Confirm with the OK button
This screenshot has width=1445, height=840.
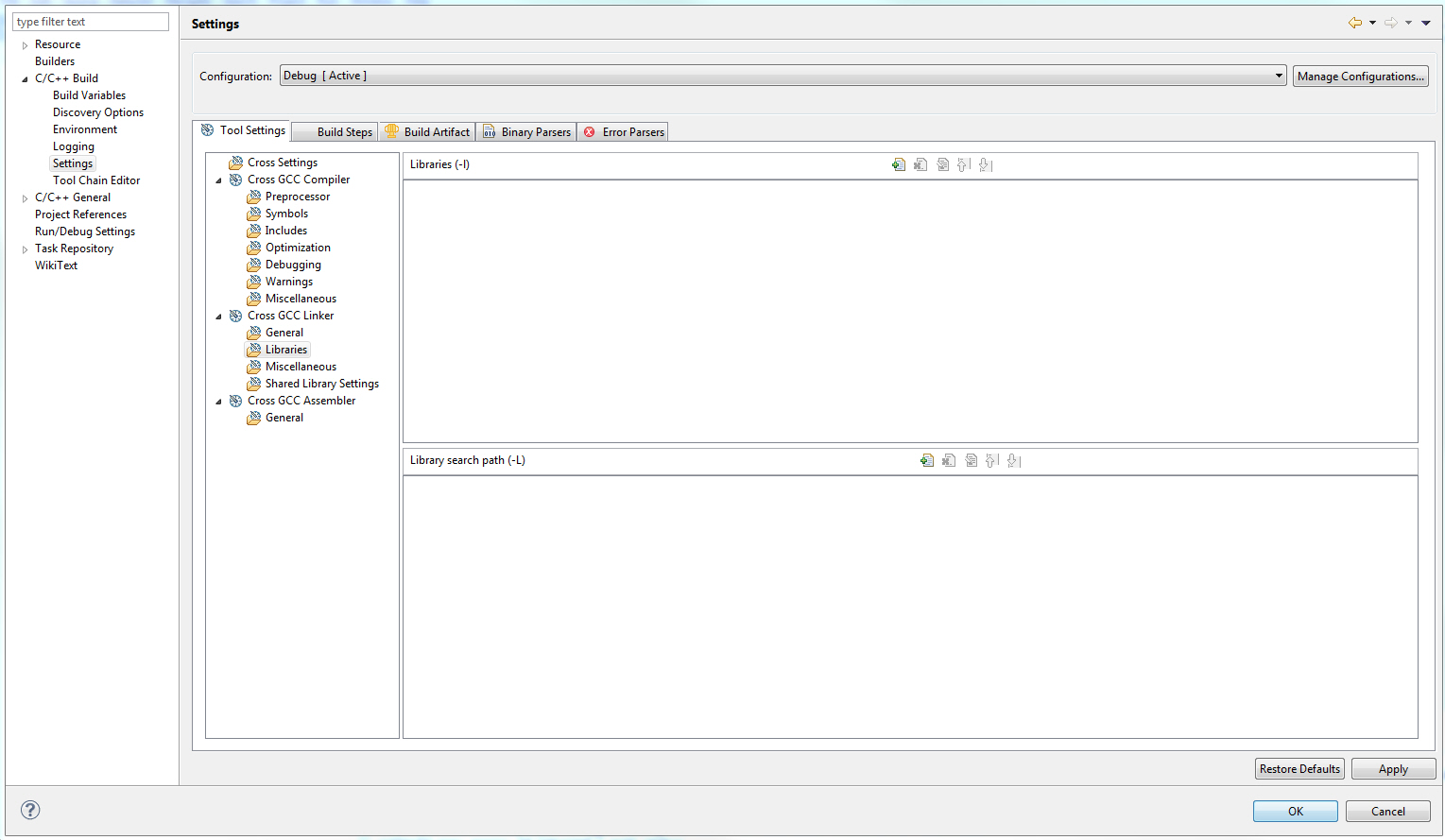coord(1295,811)
